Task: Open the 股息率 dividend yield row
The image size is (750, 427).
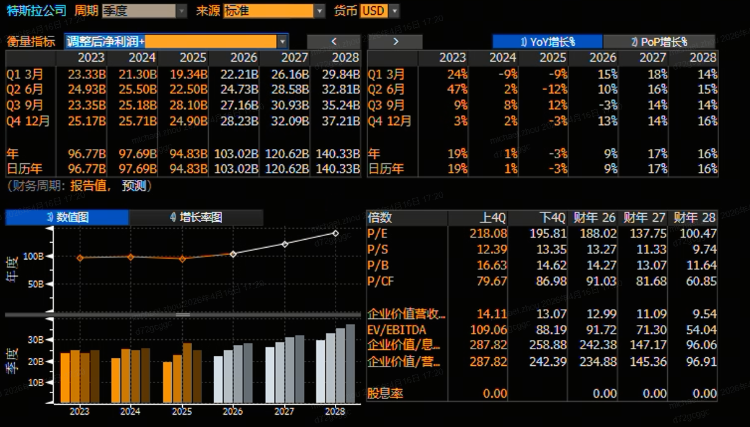Action: point(386,394)
